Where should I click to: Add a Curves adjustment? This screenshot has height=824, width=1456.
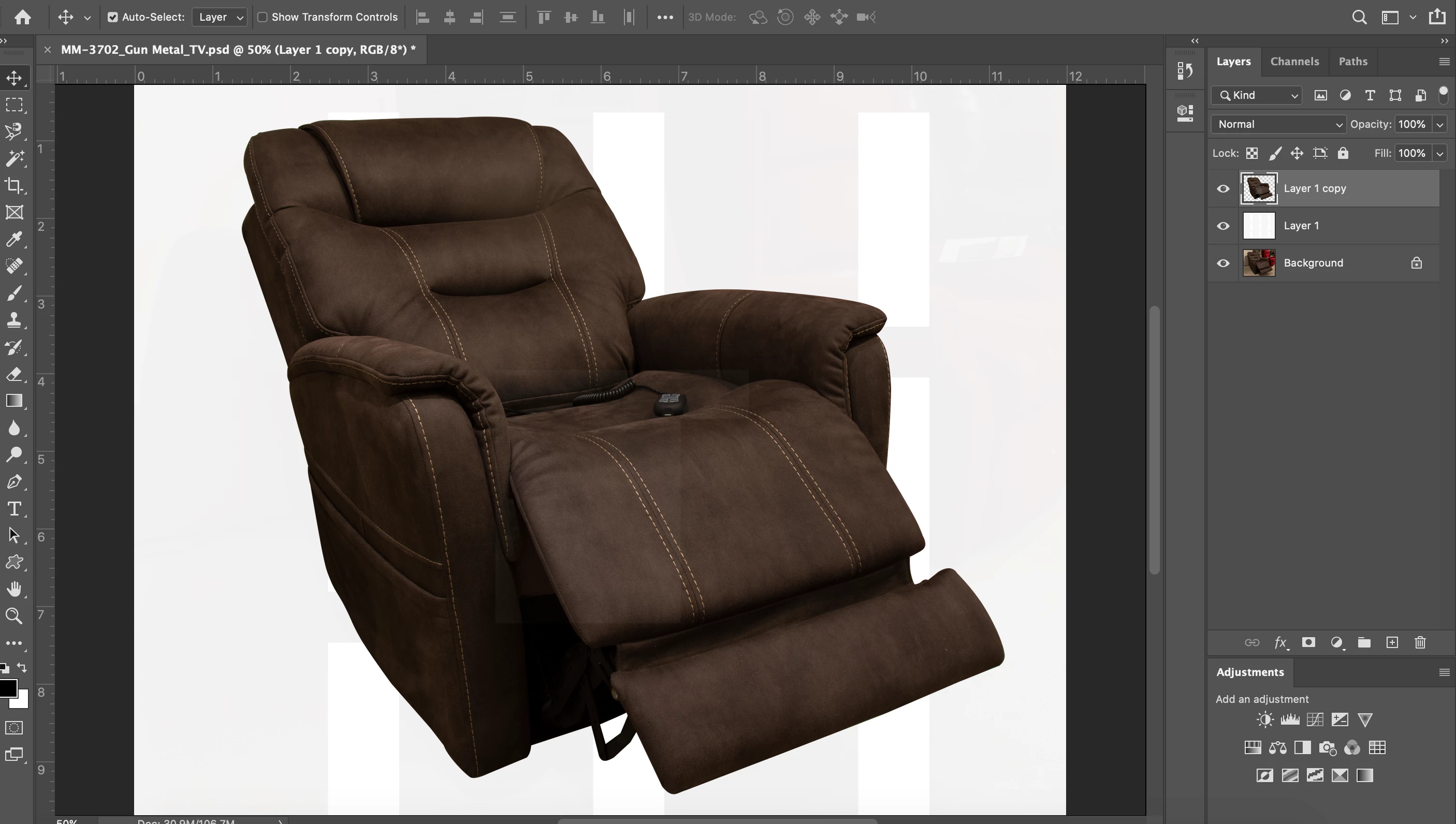pos(1315,719)
